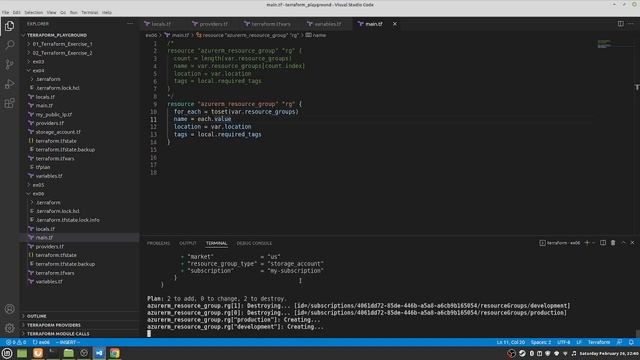Image resolution: width=640 pixels, height=360 pixels.
Task: Split the terminal panel
Action: point(603,243)
